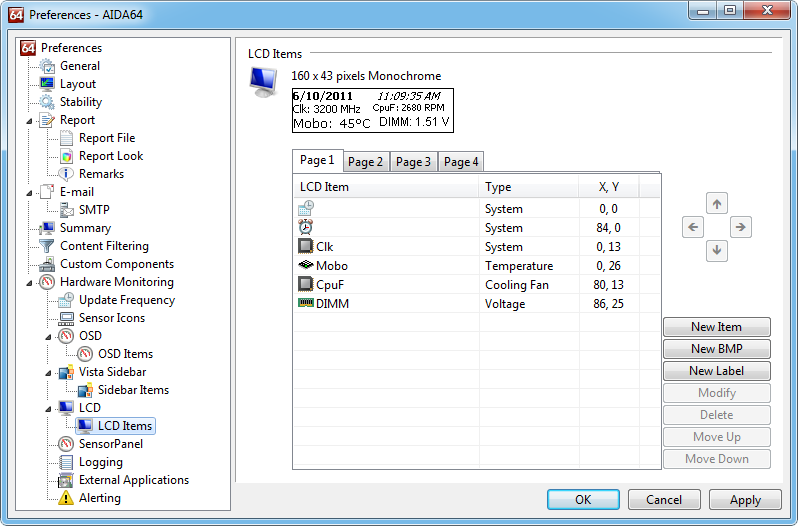This screenshot has height=526, width=798.
Task: Click the New Label button
Action: pyautogui.click(x=717, y=371)
